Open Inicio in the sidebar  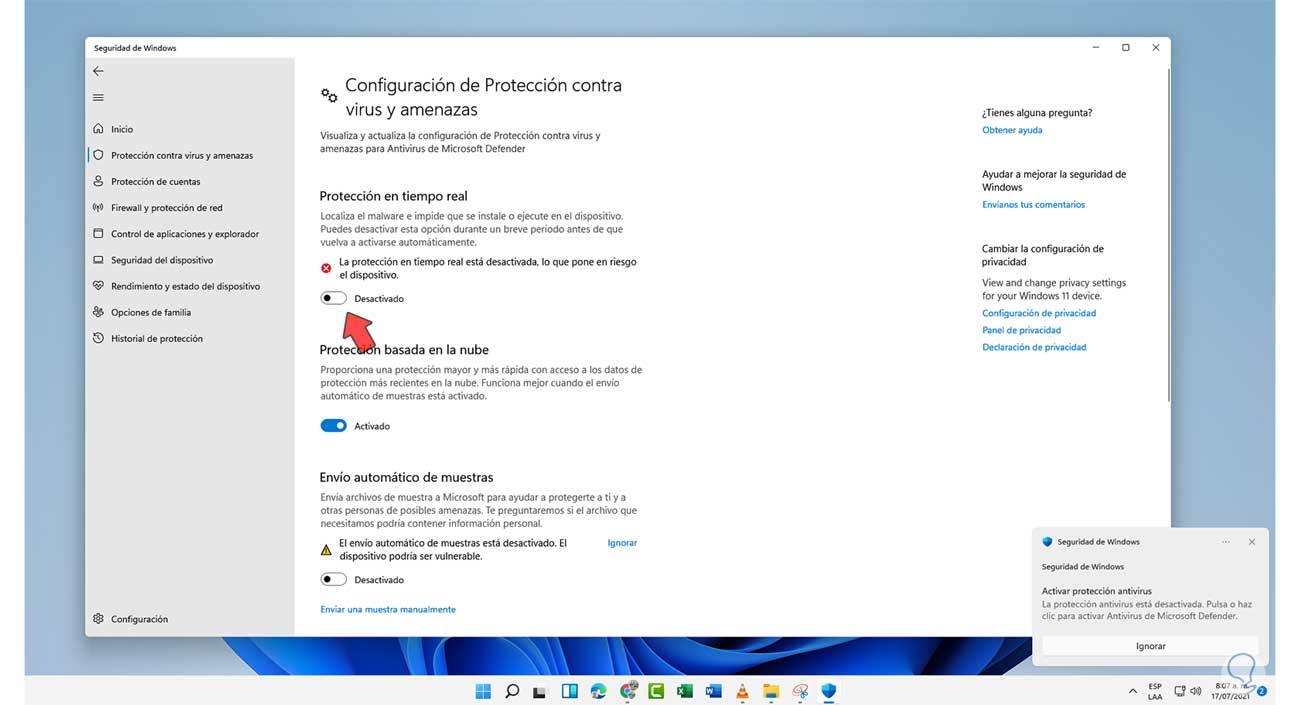pos(122,129)
